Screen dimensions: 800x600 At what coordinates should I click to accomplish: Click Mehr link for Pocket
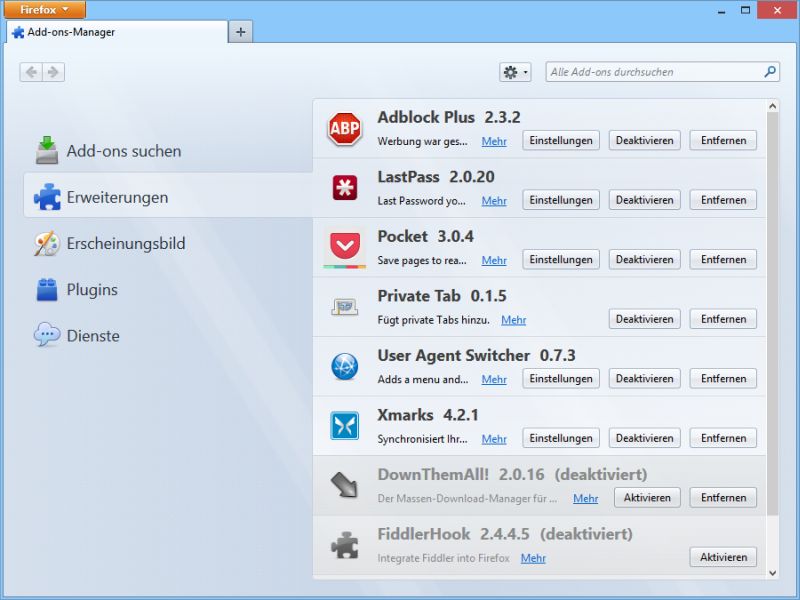point(494,260)
